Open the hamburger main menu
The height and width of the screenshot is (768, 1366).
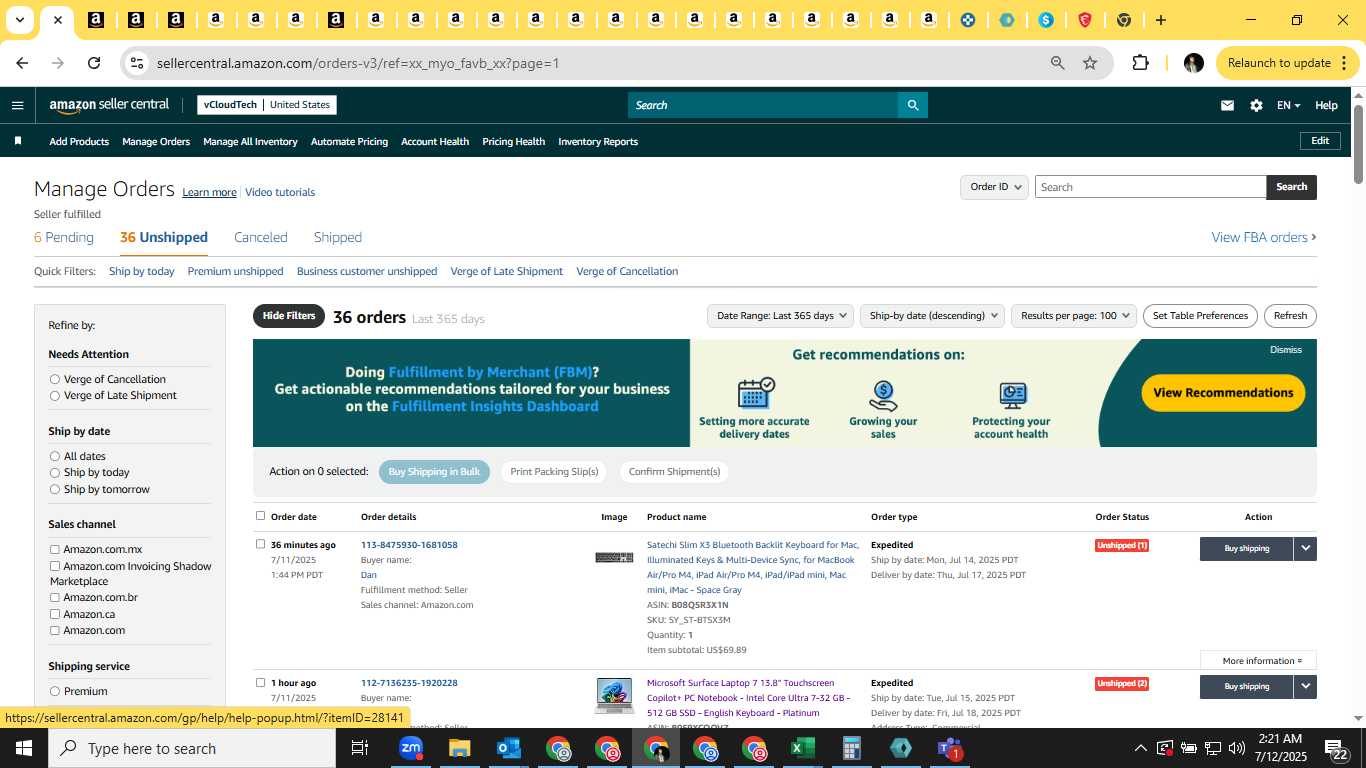[17, 105]
